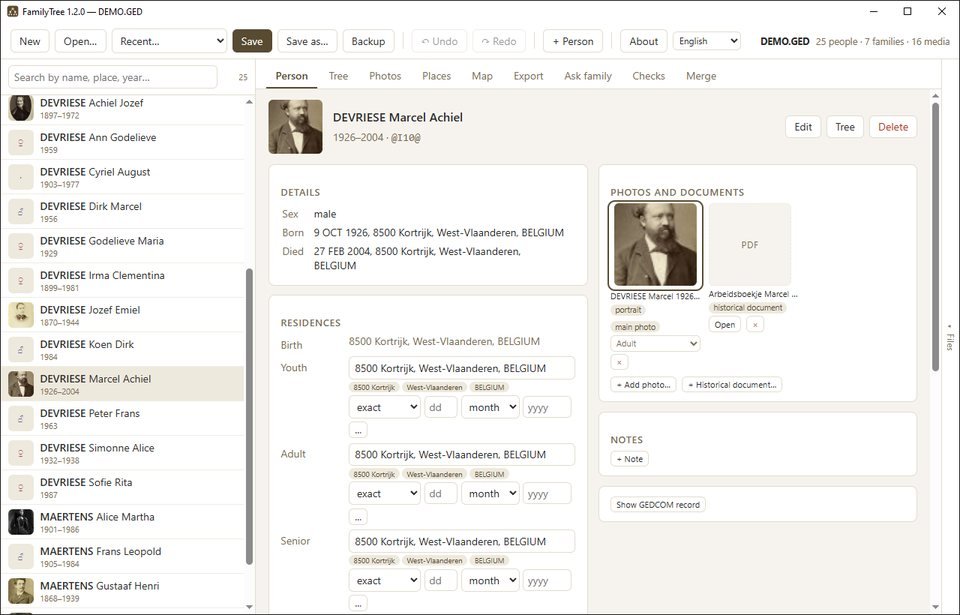The image size is (960, 615).
Task: Click the detail panel vertical scrollbar
Action: coord(935,236)
